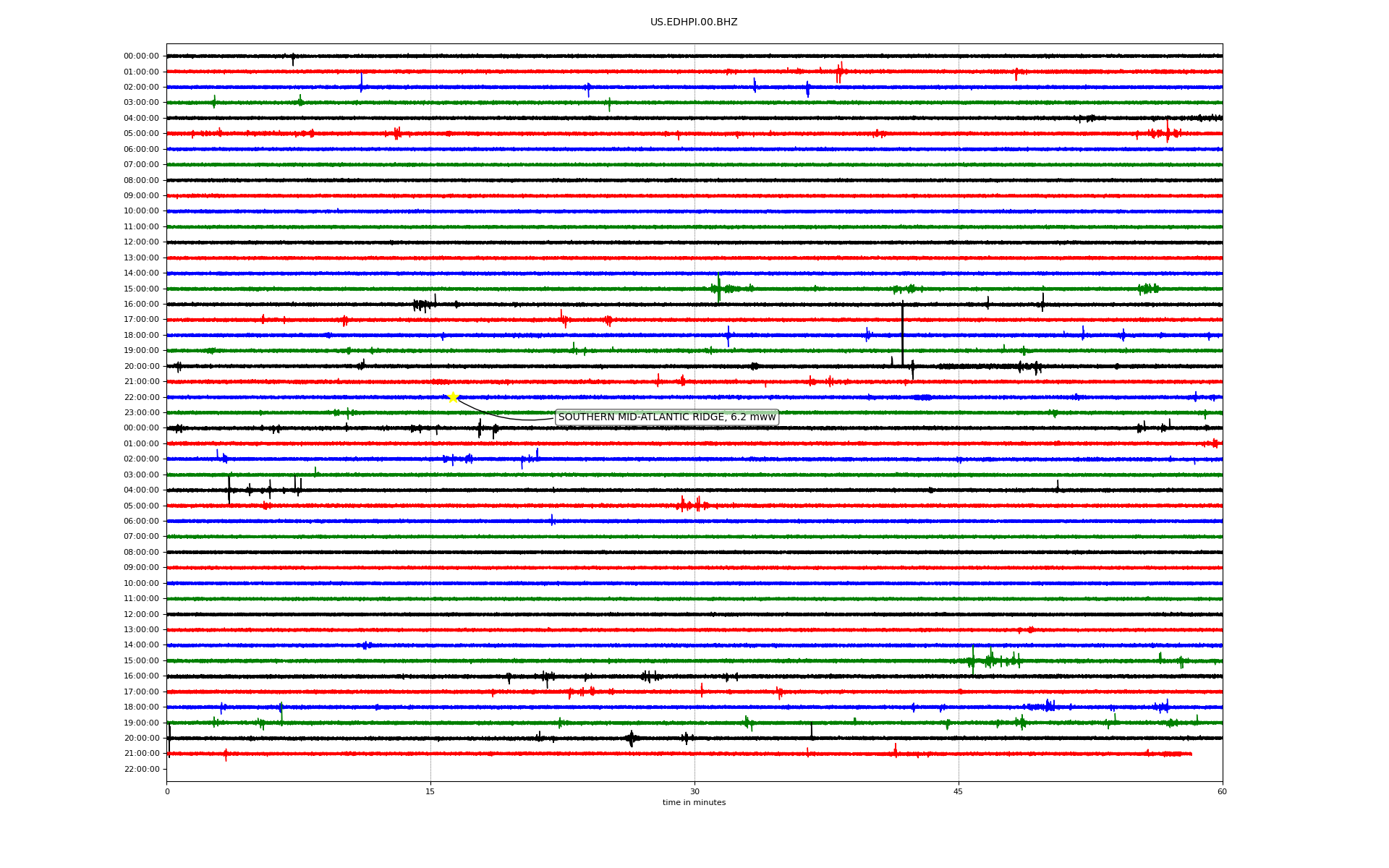
Task: Click the plot title US.EDHPI.00.BHZ
Action: [x=694, y=22]
